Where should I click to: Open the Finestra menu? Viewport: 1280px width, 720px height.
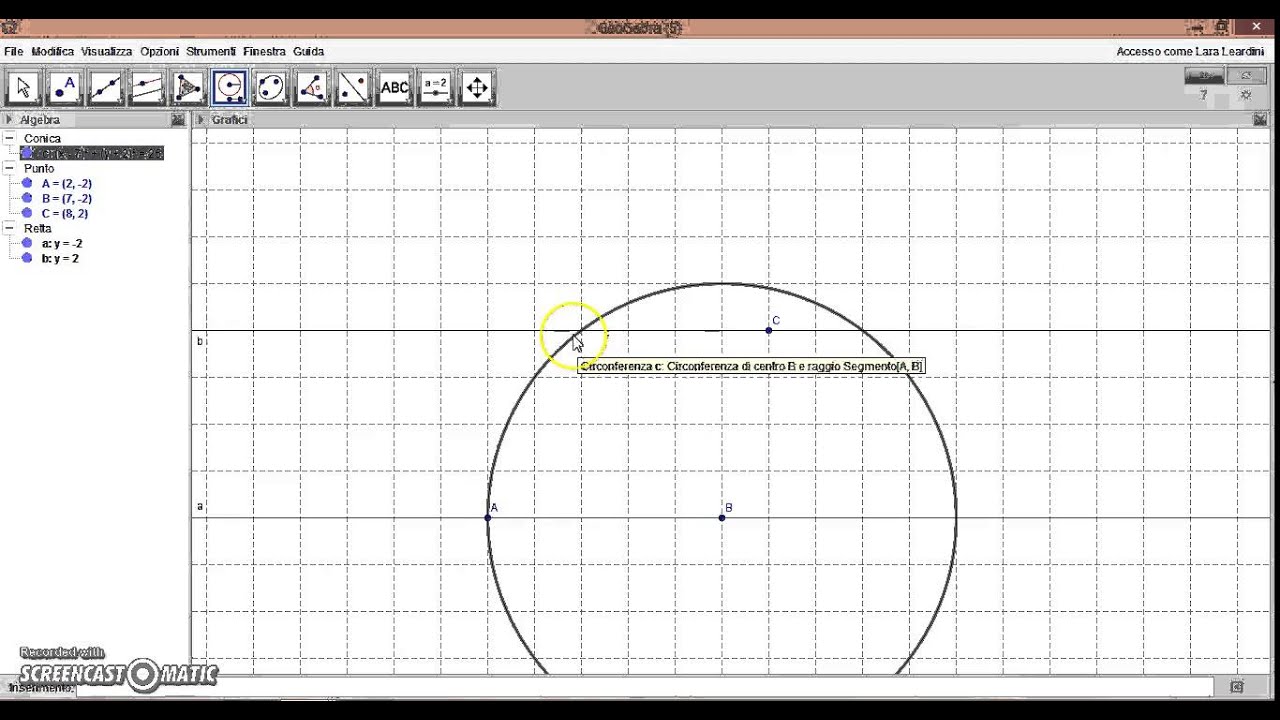(x=264, y=51)
